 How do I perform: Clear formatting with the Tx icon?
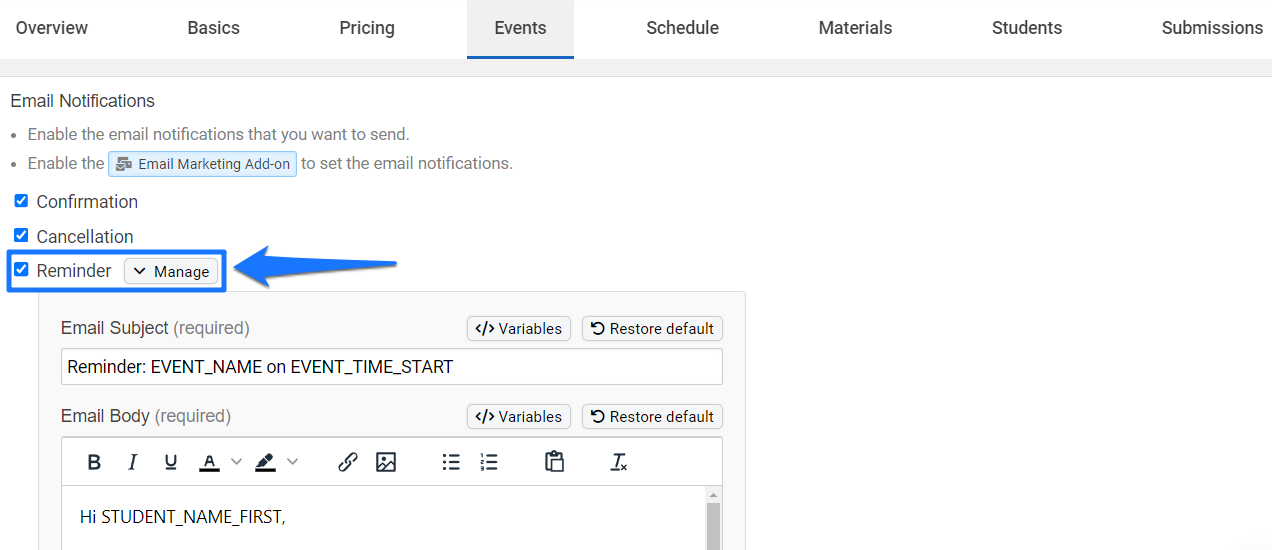point(619,462)
